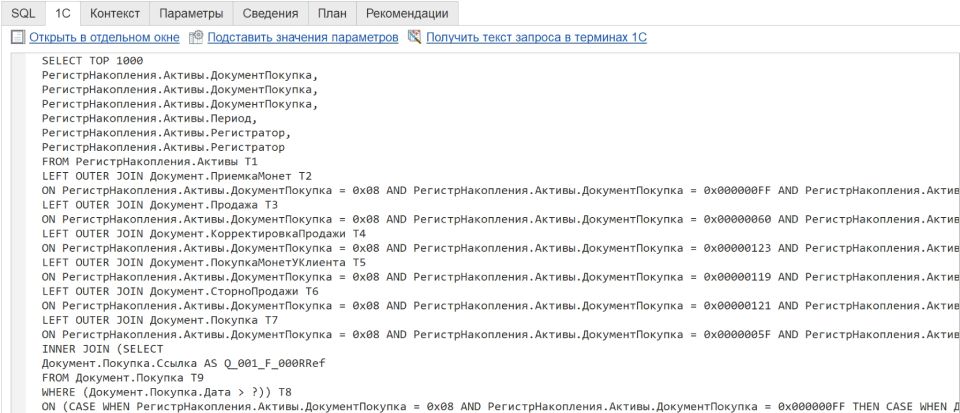This screenshot has width=960, height=413.
Task: Open the Рекомендации tab
Action: [407, 13]
